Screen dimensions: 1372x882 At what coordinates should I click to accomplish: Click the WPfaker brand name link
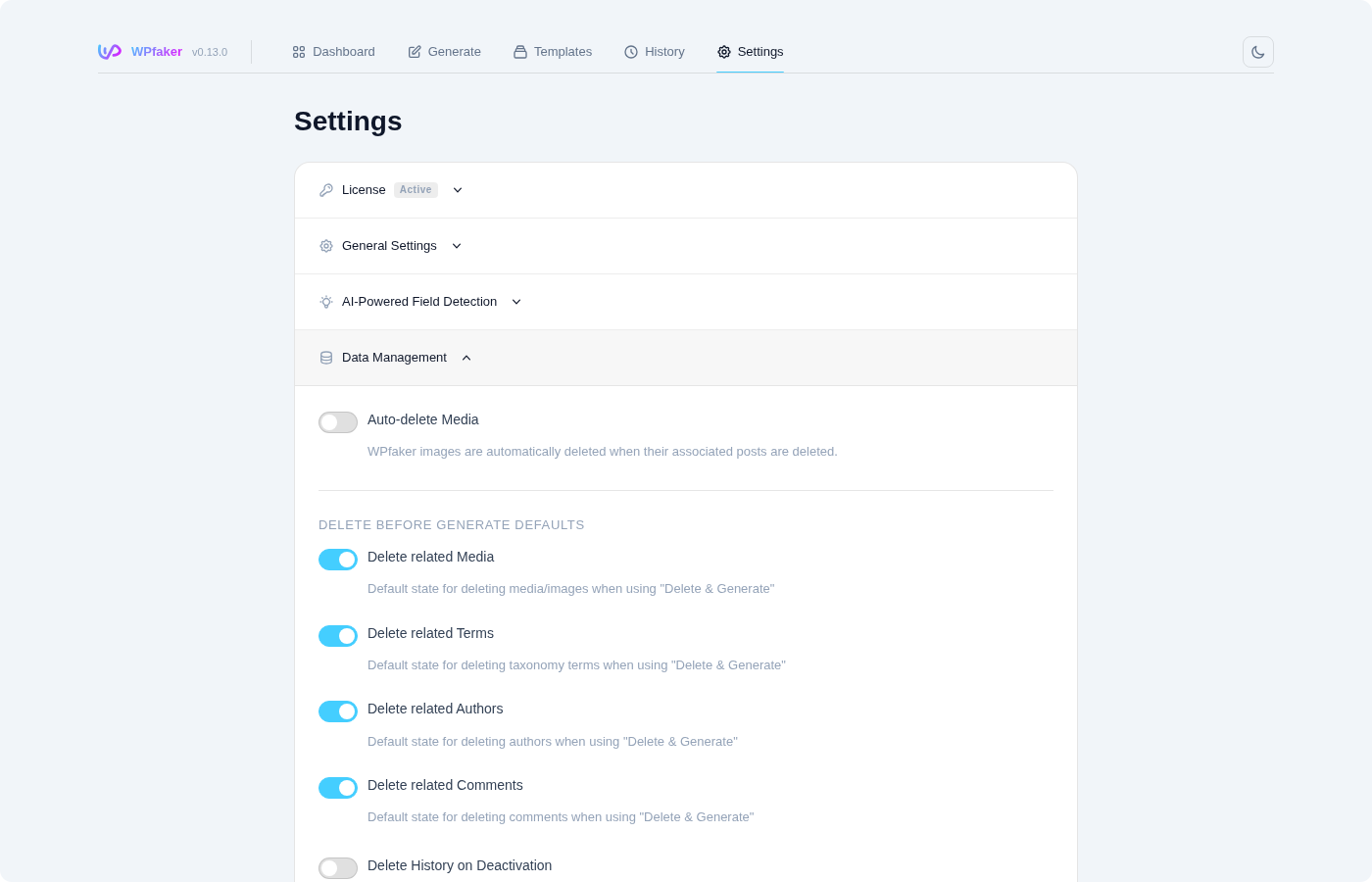point(157,52)
